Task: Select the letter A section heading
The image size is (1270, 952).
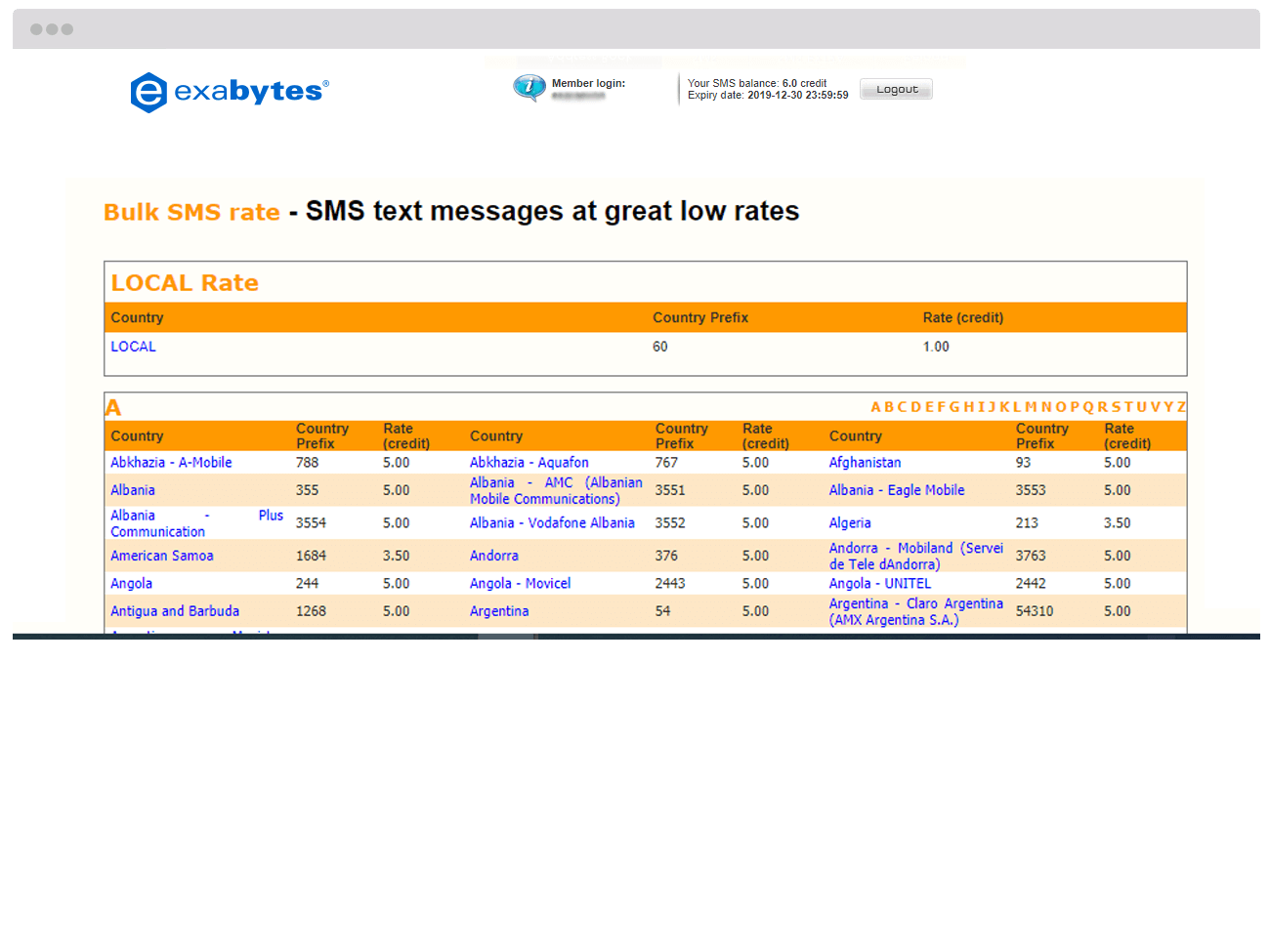Action: pos(113,406)
